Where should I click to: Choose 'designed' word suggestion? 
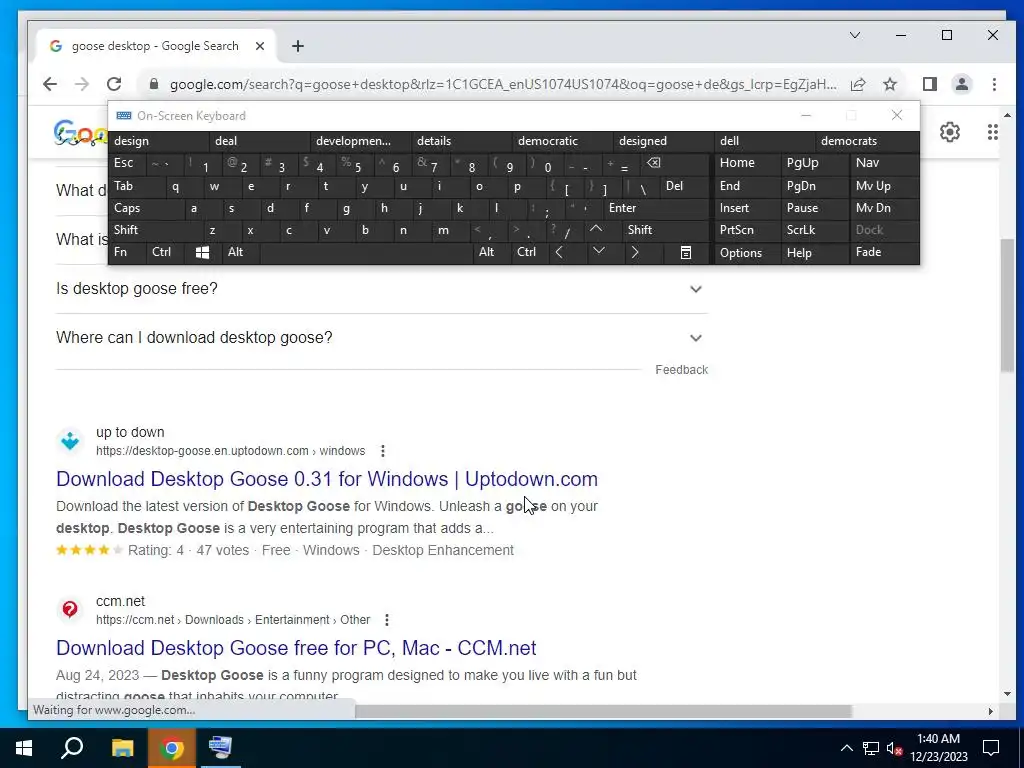664,141
